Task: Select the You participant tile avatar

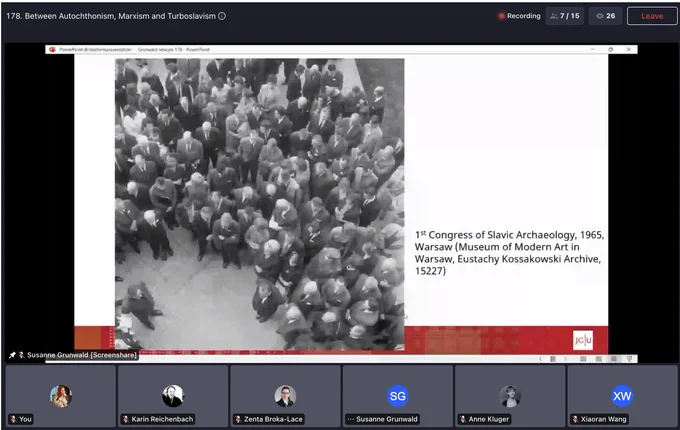Action: click(61, 396)
